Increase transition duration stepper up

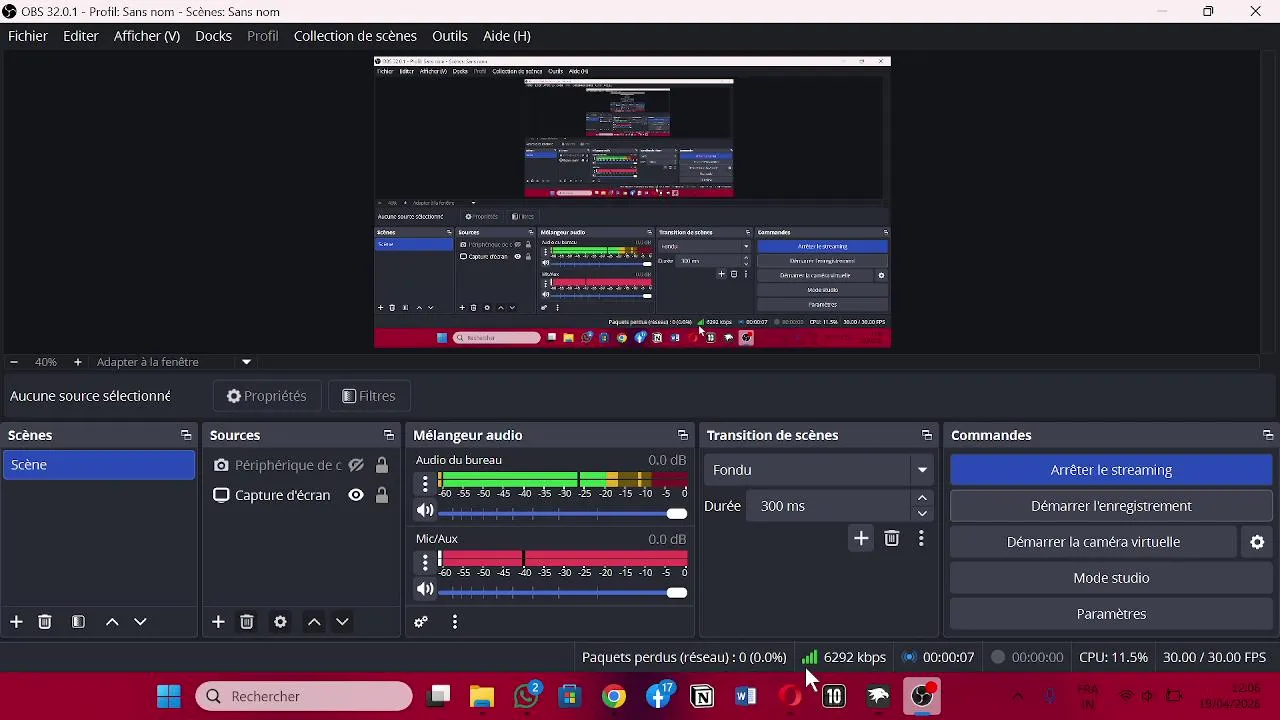(922, 498)
